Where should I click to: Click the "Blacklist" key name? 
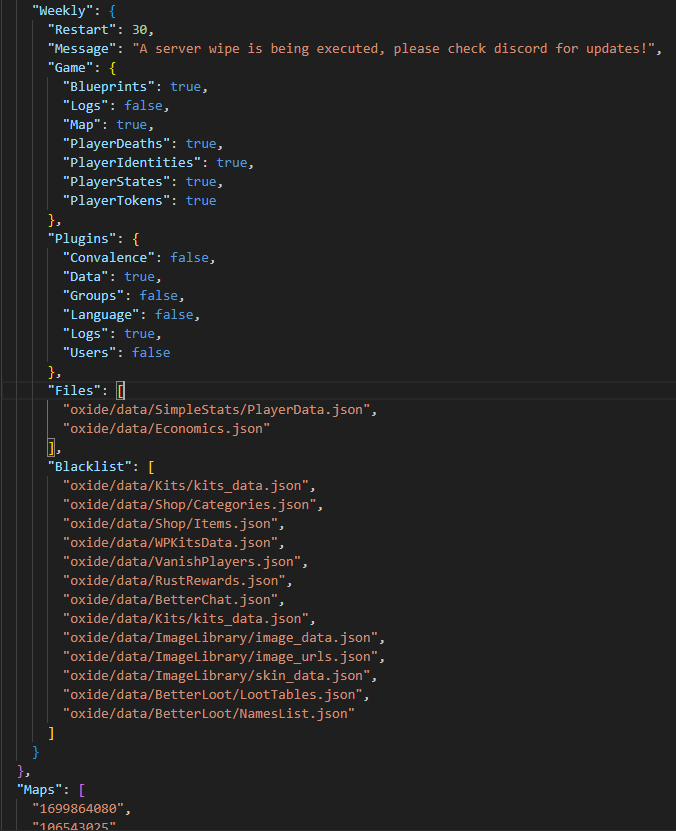click(x=90, y=467)
